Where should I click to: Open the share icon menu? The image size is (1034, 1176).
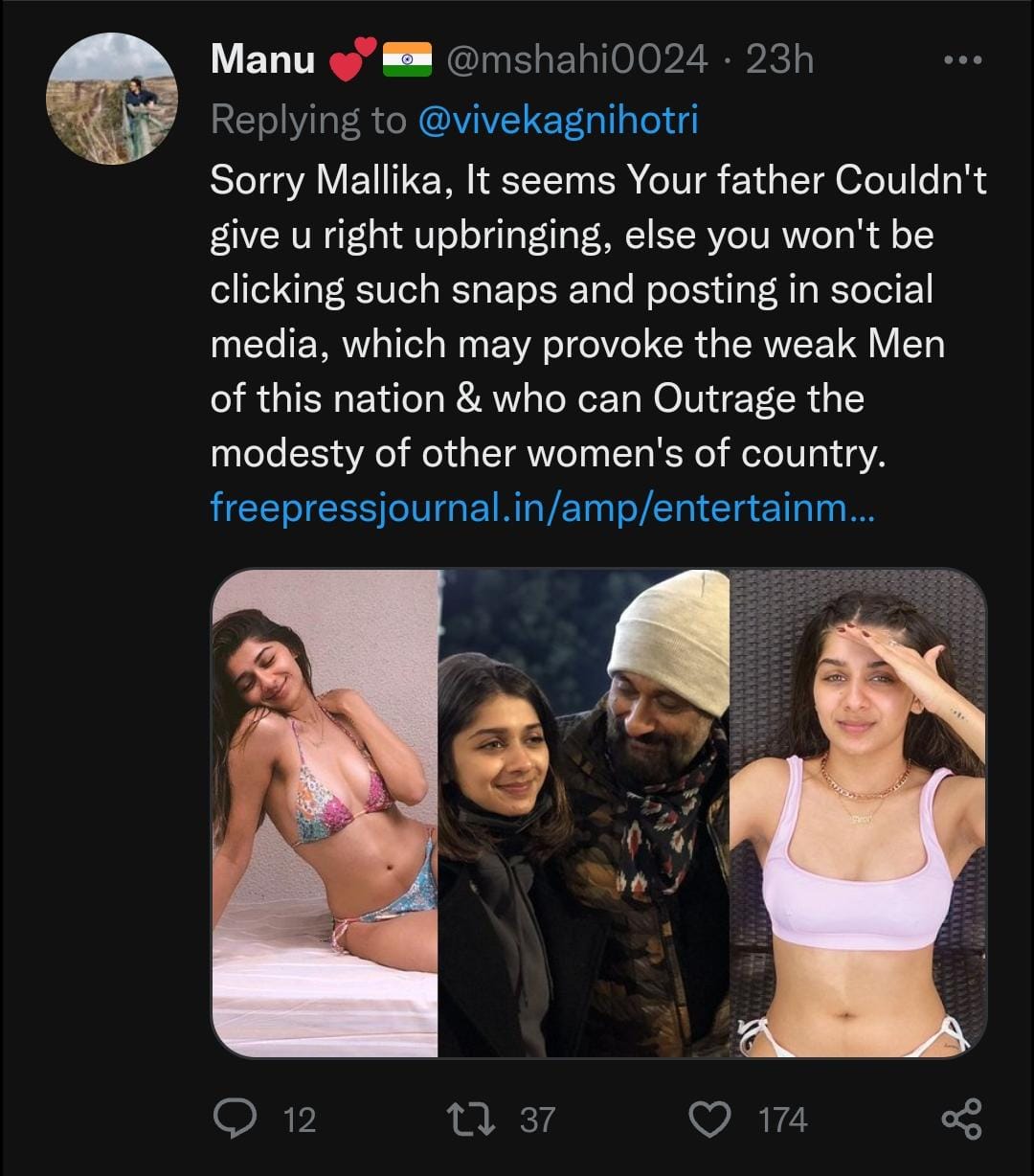pyautogui.click(x=961, y=1119)
